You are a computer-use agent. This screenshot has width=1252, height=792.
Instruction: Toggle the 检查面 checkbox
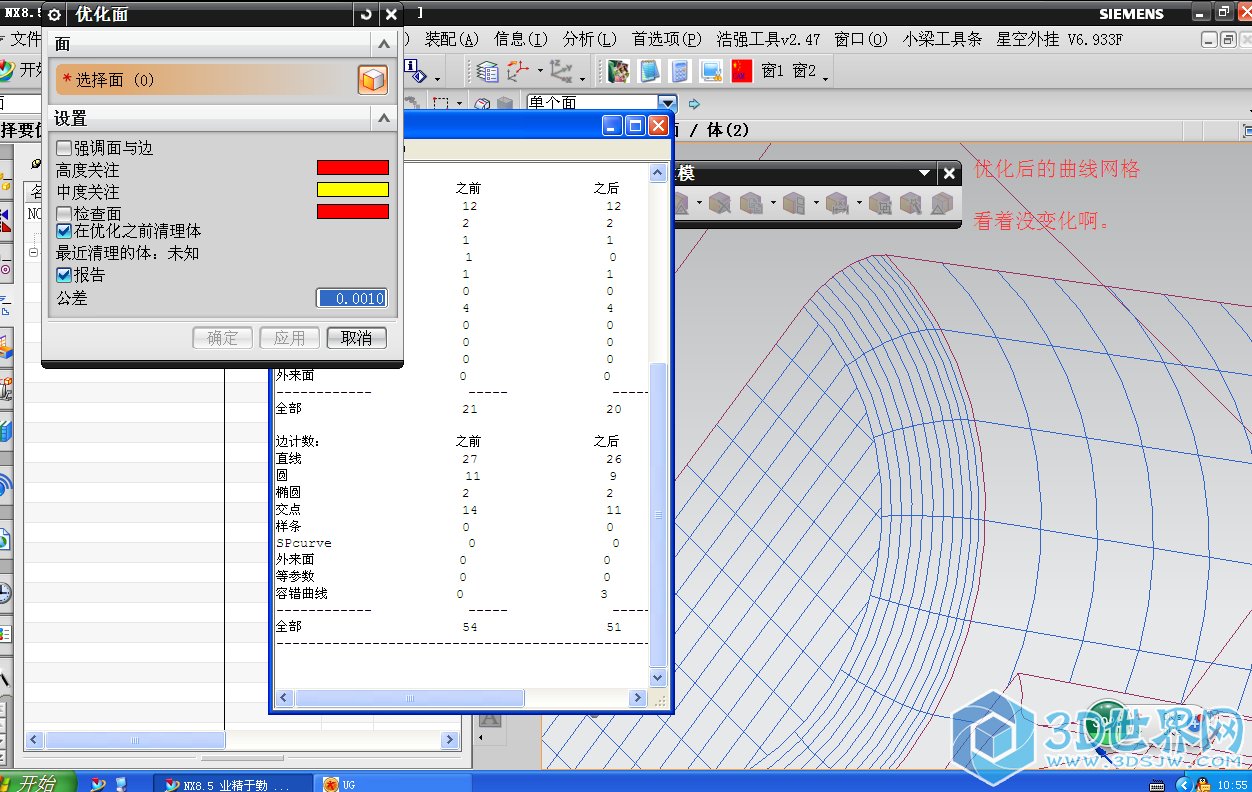(x=64, y=214)
